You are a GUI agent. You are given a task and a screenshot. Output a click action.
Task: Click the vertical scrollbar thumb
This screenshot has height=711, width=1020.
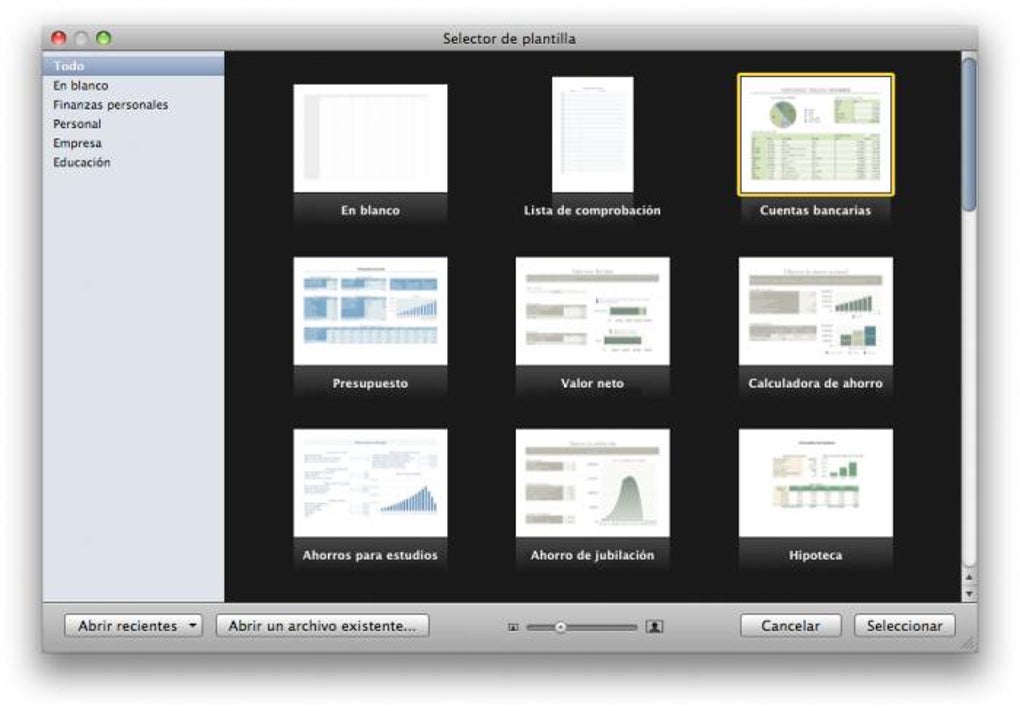click(x=969, y=134)
